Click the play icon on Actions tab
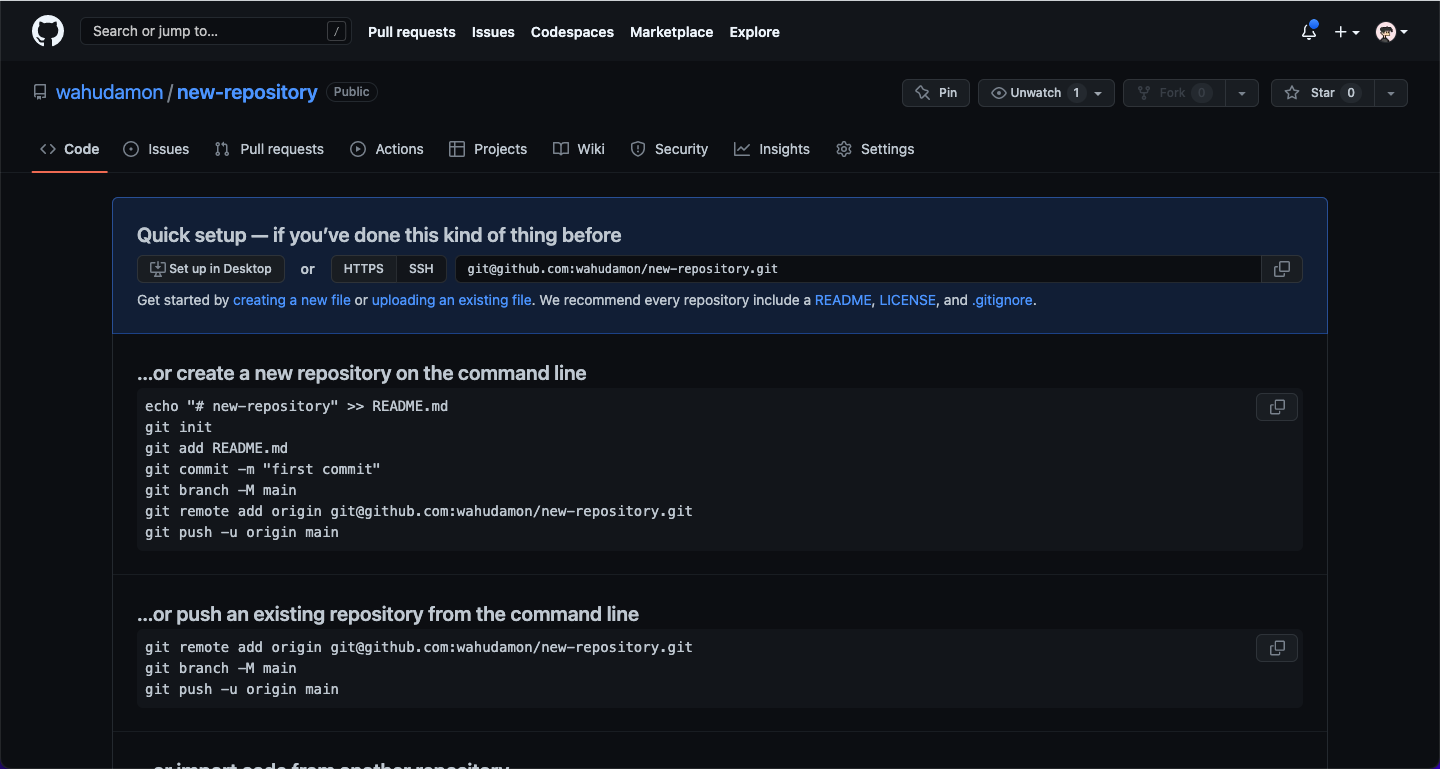Screen dimensions: 1440x769 (x=358, y=149)
